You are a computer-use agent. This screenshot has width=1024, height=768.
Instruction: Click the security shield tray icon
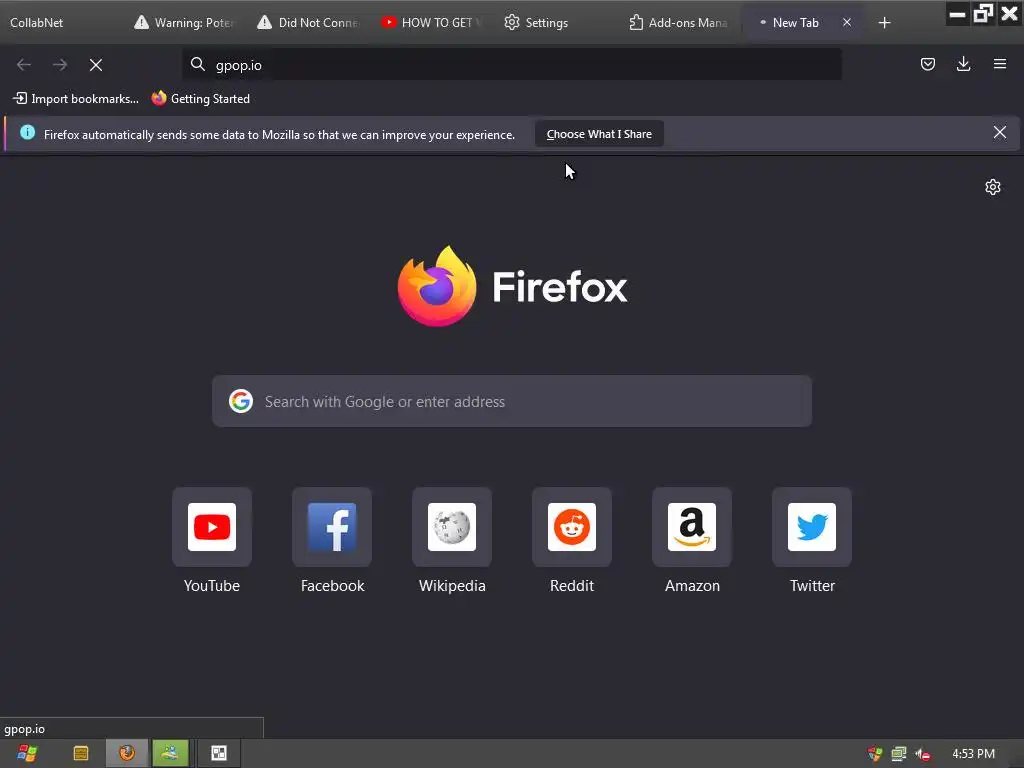(874, 754)
